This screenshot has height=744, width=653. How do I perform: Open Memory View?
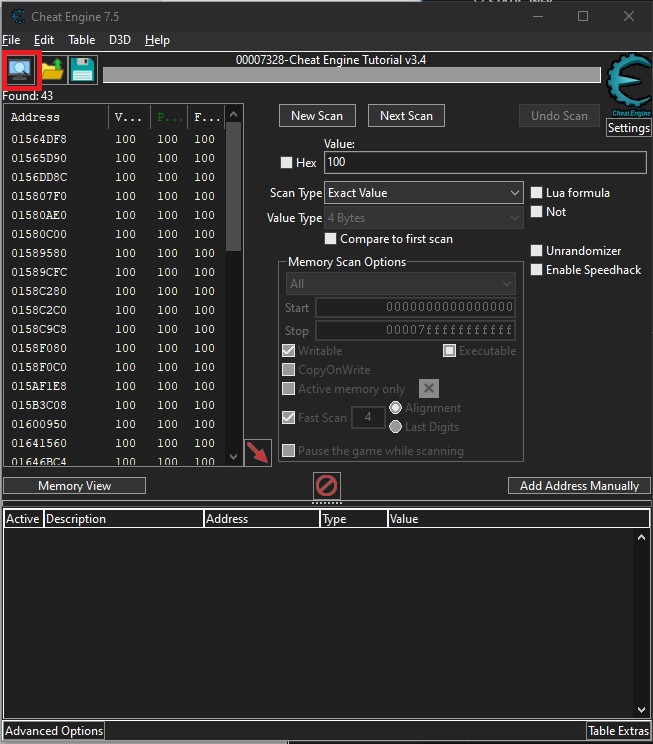(75, 485)
